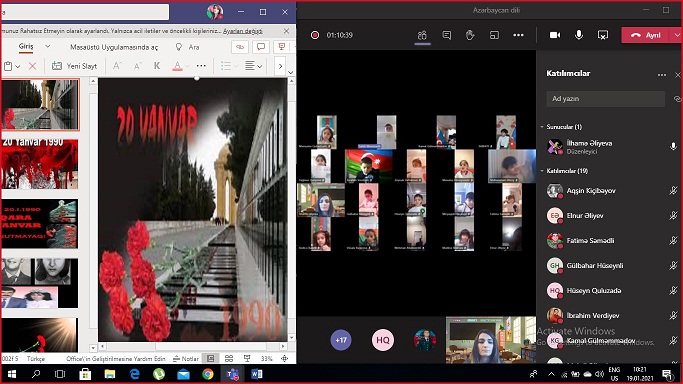Select the 20 Yanvar 1990 slide thumbnail
The image size is (683, 384).
(40, 164)
